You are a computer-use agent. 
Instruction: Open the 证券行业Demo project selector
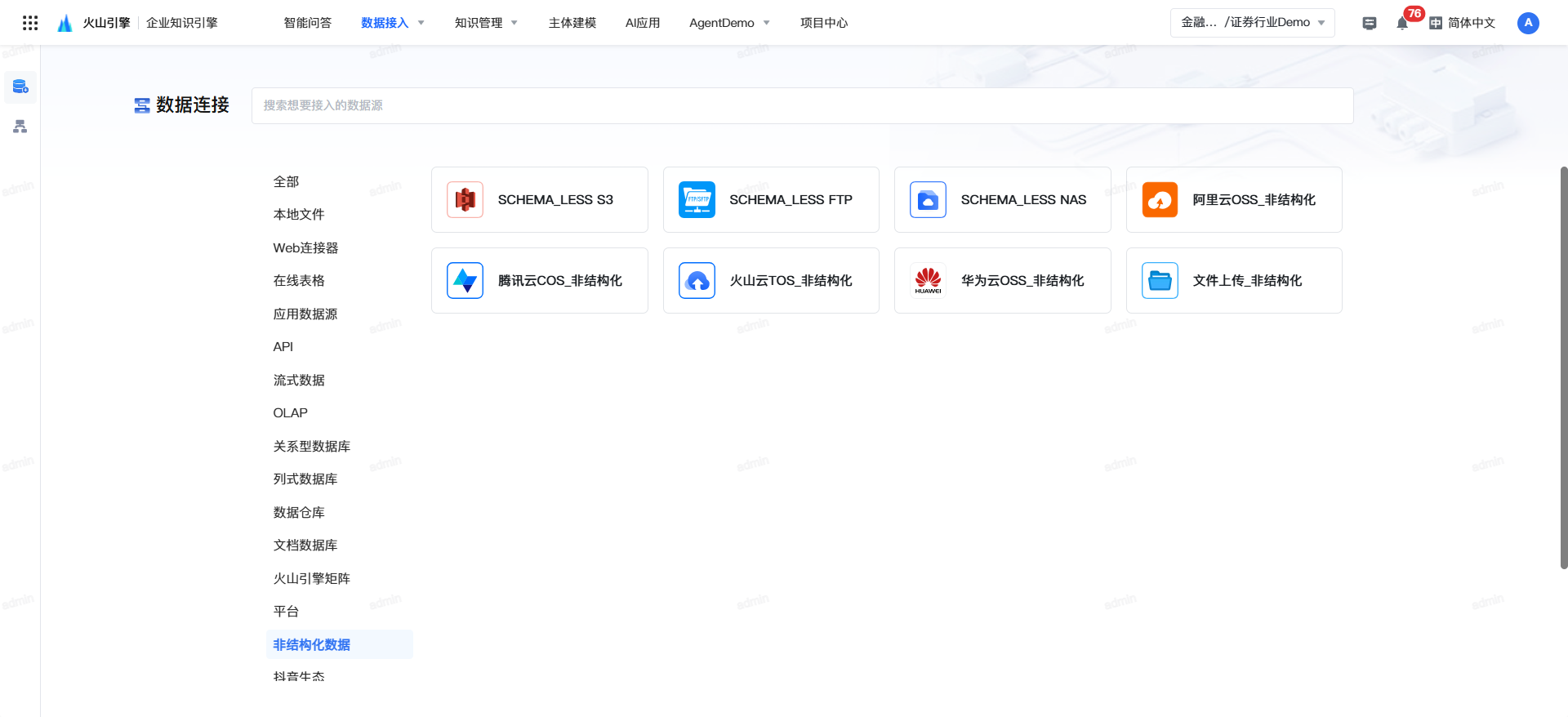(1252, 23)
